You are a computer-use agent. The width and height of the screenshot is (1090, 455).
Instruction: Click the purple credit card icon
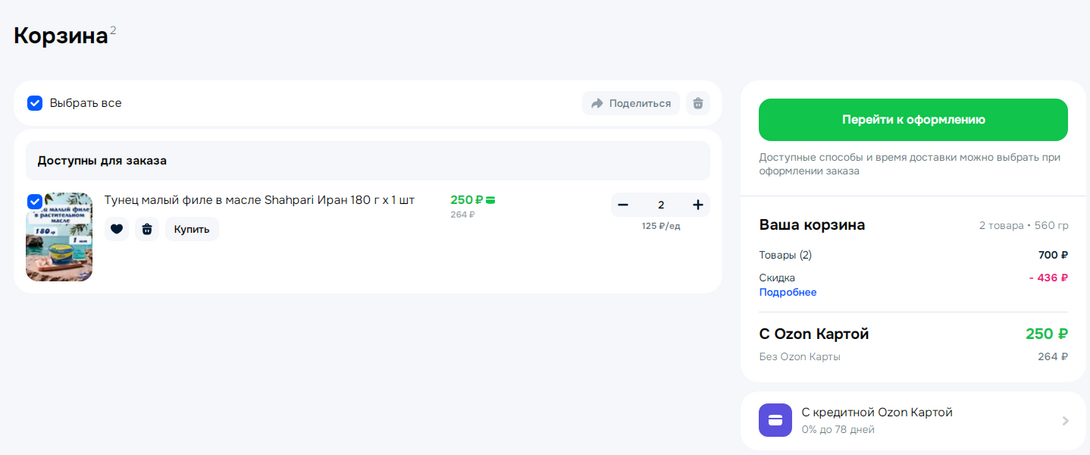[x=775, y=420]
